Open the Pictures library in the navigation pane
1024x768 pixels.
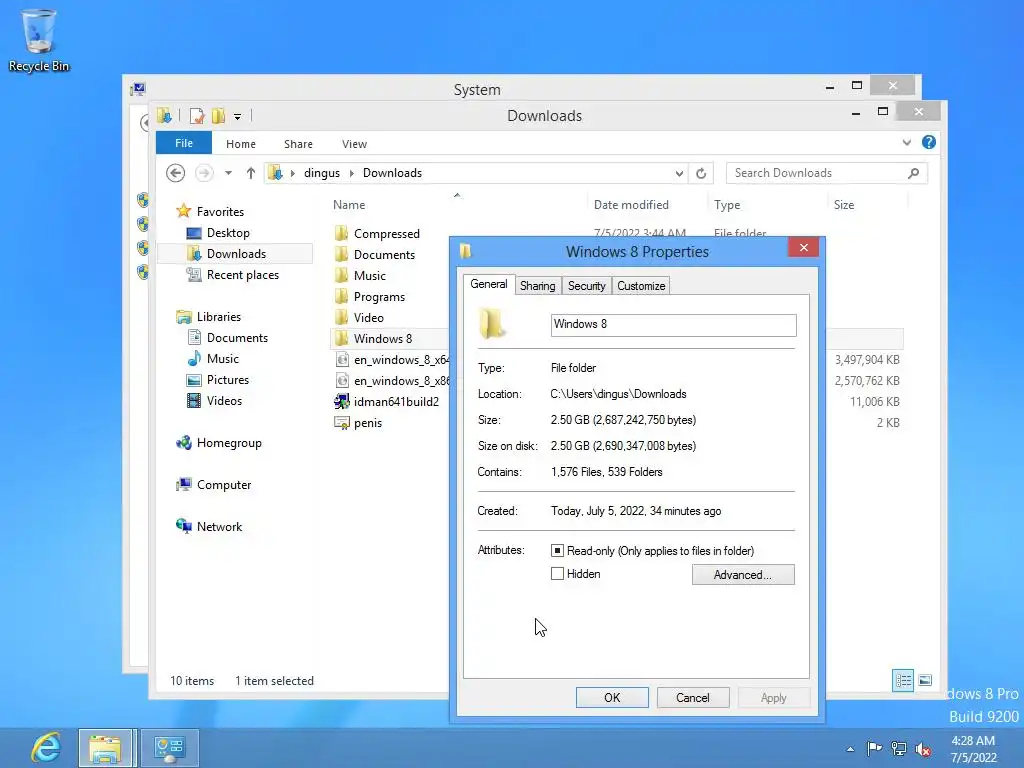point(227,379)
